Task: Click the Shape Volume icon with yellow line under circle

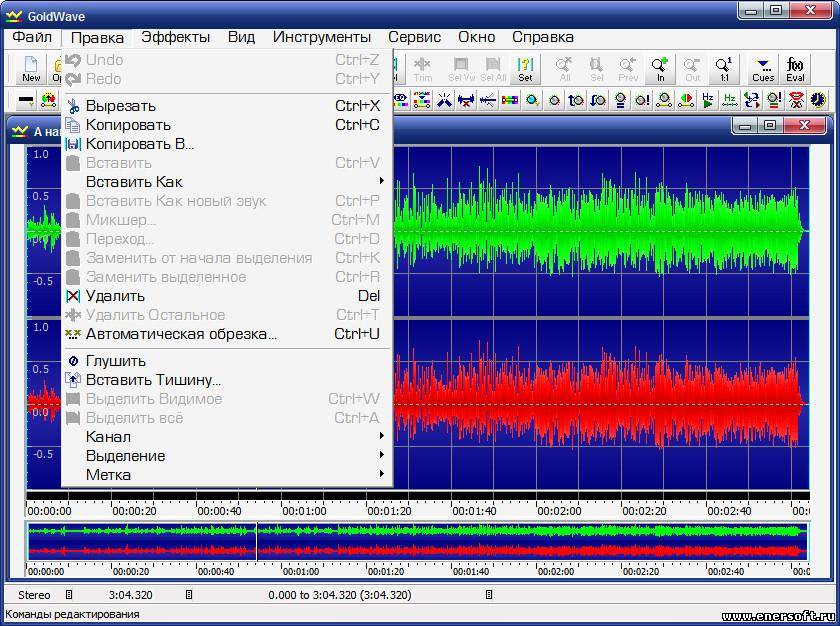Action: (x=664, y=100)
